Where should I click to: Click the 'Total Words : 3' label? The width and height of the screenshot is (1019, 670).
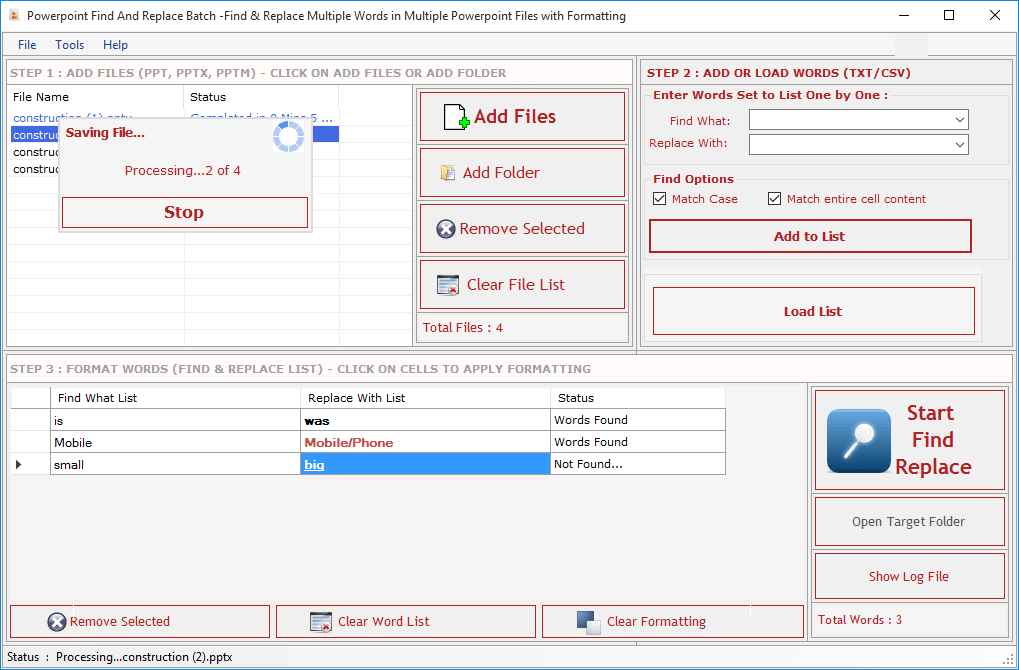[860, 620]
